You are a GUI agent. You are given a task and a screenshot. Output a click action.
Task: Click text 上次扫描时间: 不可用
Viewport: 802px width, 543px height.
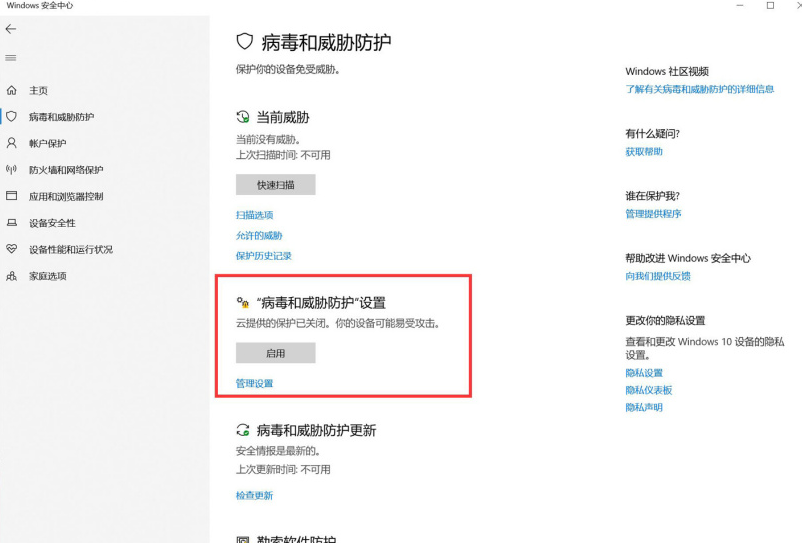pos(283,155)
